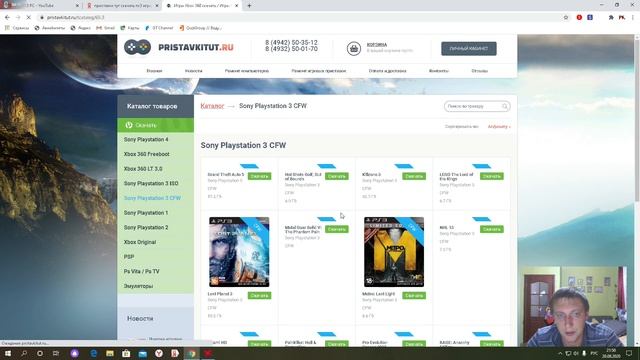Click the Pristavkitut gamepad logo
The width and height of the screenshot is (640, 360).
[x=137, y=47]
